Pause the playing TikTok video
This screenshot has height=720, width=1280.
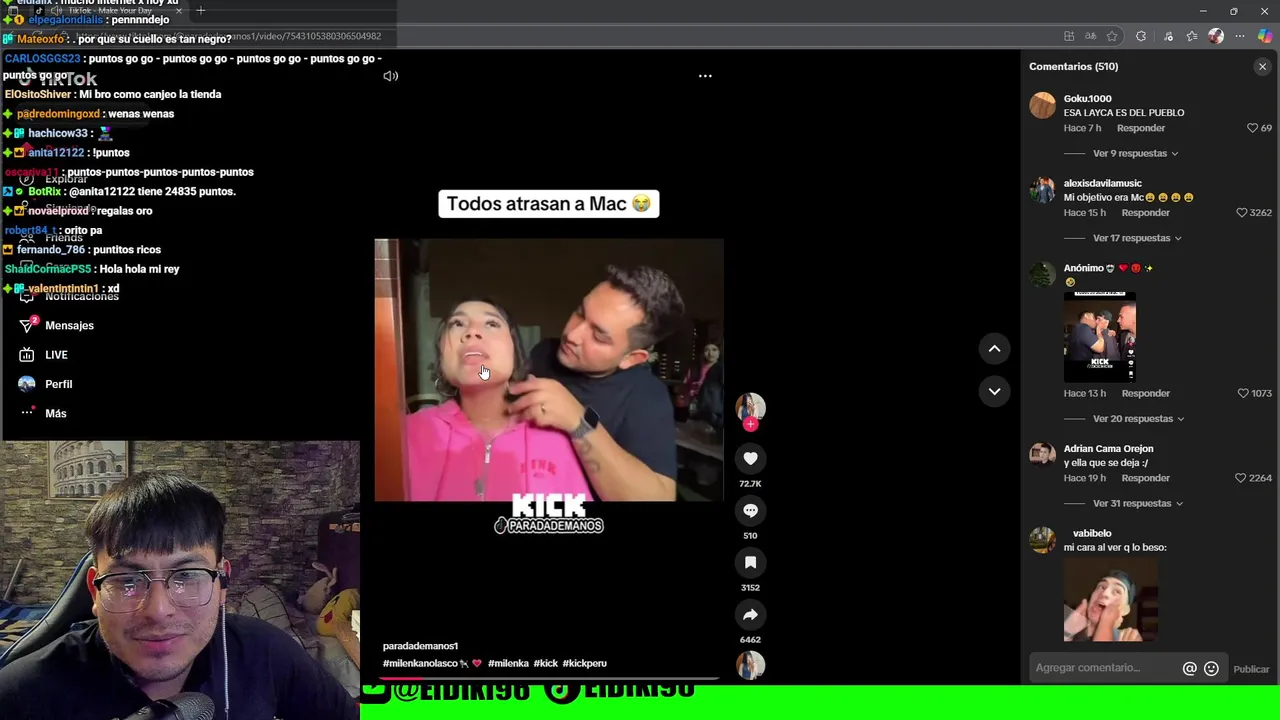point(548,369)
